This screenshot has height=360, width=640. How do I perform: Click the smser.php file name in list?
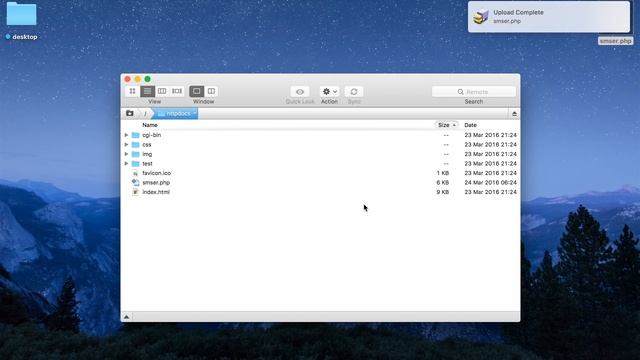(x=156, y=182)
